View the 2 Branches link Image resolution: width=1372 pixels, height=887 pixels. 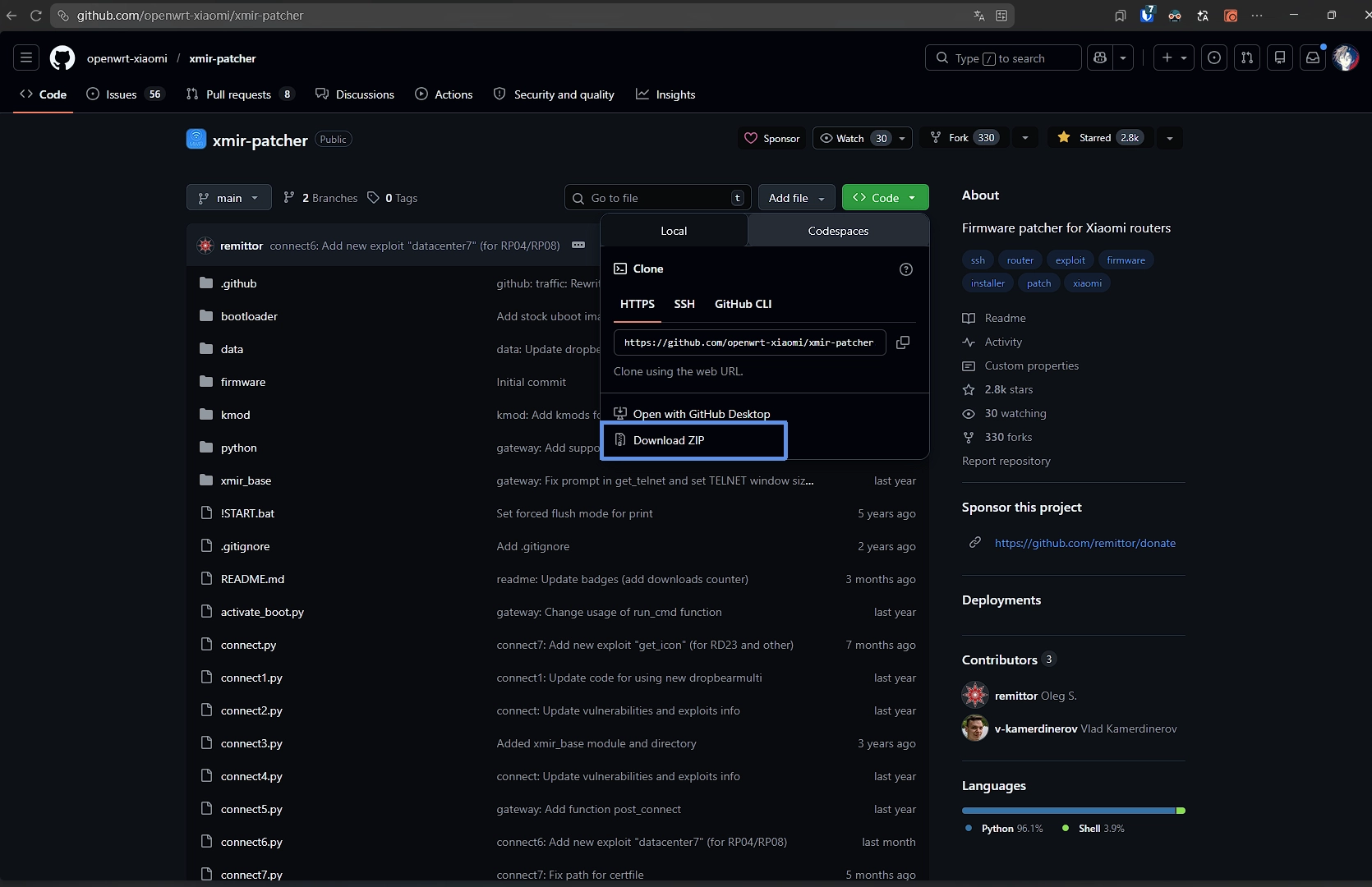point(320,198)
